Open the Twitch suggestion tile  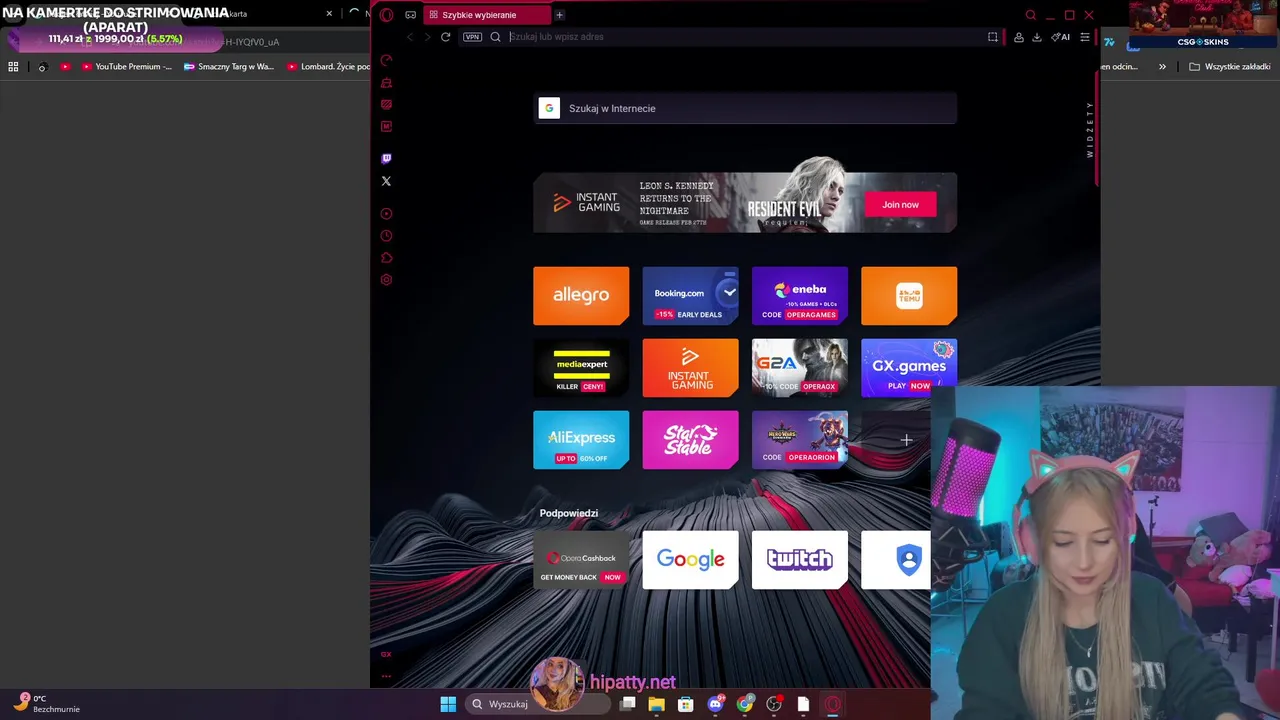(x=800, y=560)
